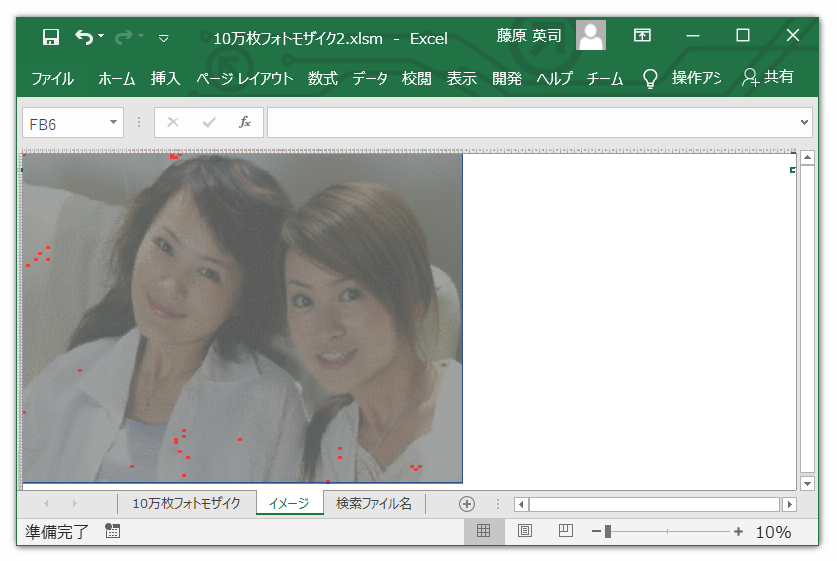Select the ページ レイアウト tab

point(244,78)
